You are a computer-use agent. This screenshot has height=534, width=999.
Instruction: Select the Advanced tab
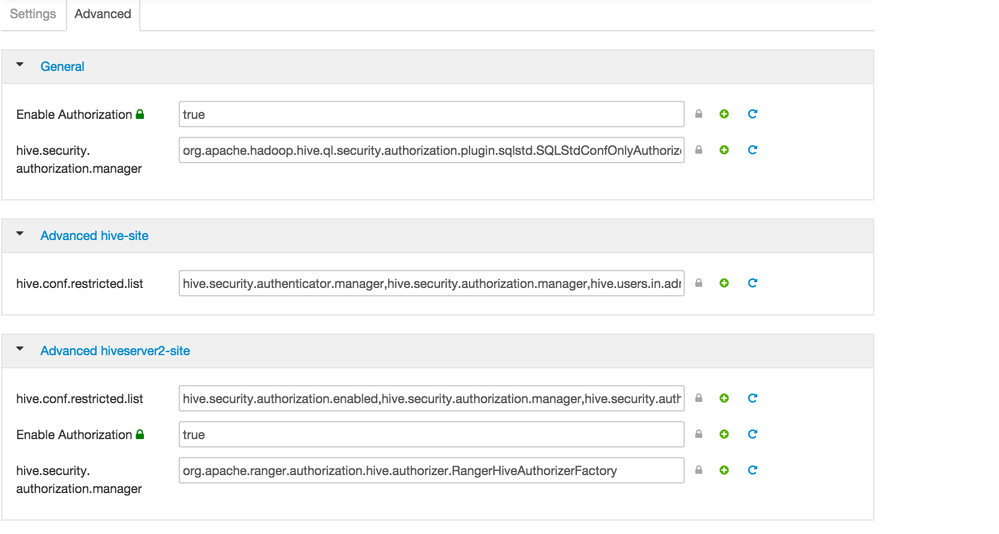coord(103,14)
